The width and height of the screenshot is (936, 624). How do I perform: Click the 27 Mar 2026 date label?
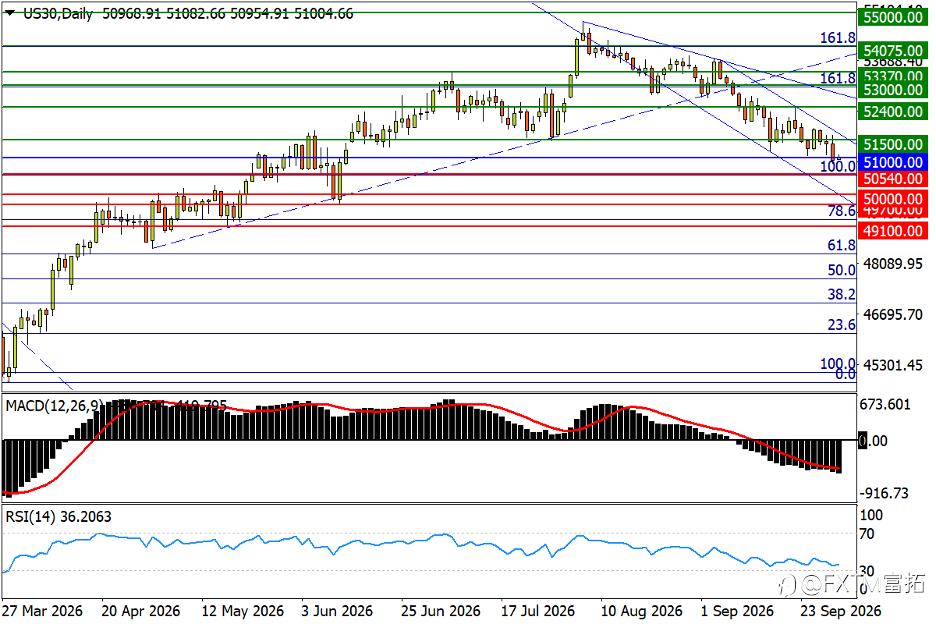click(42, 611)
